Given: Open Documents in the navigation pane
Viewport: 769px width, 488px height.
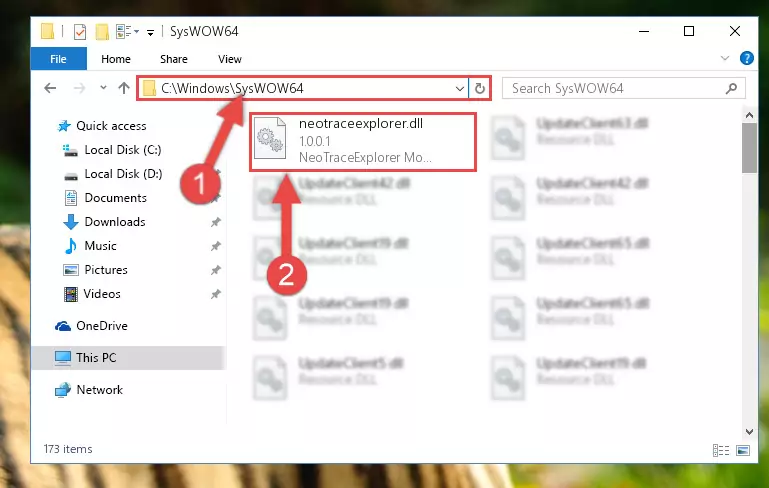Looking at the screenshot, I should pos(106,198).
